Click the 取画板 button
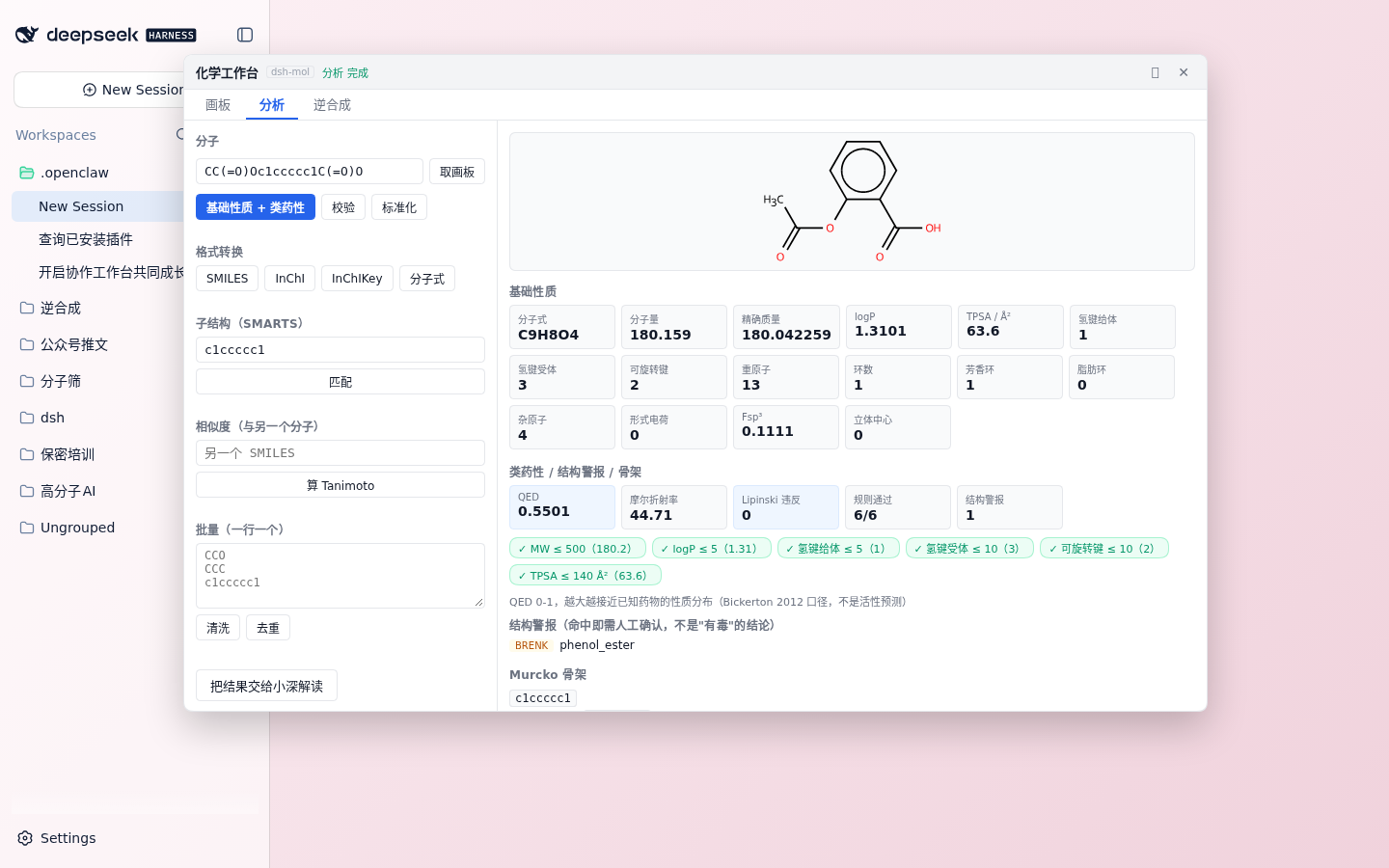The width and height of the screenshot is (1389, 868). click(x=457, y=172)
